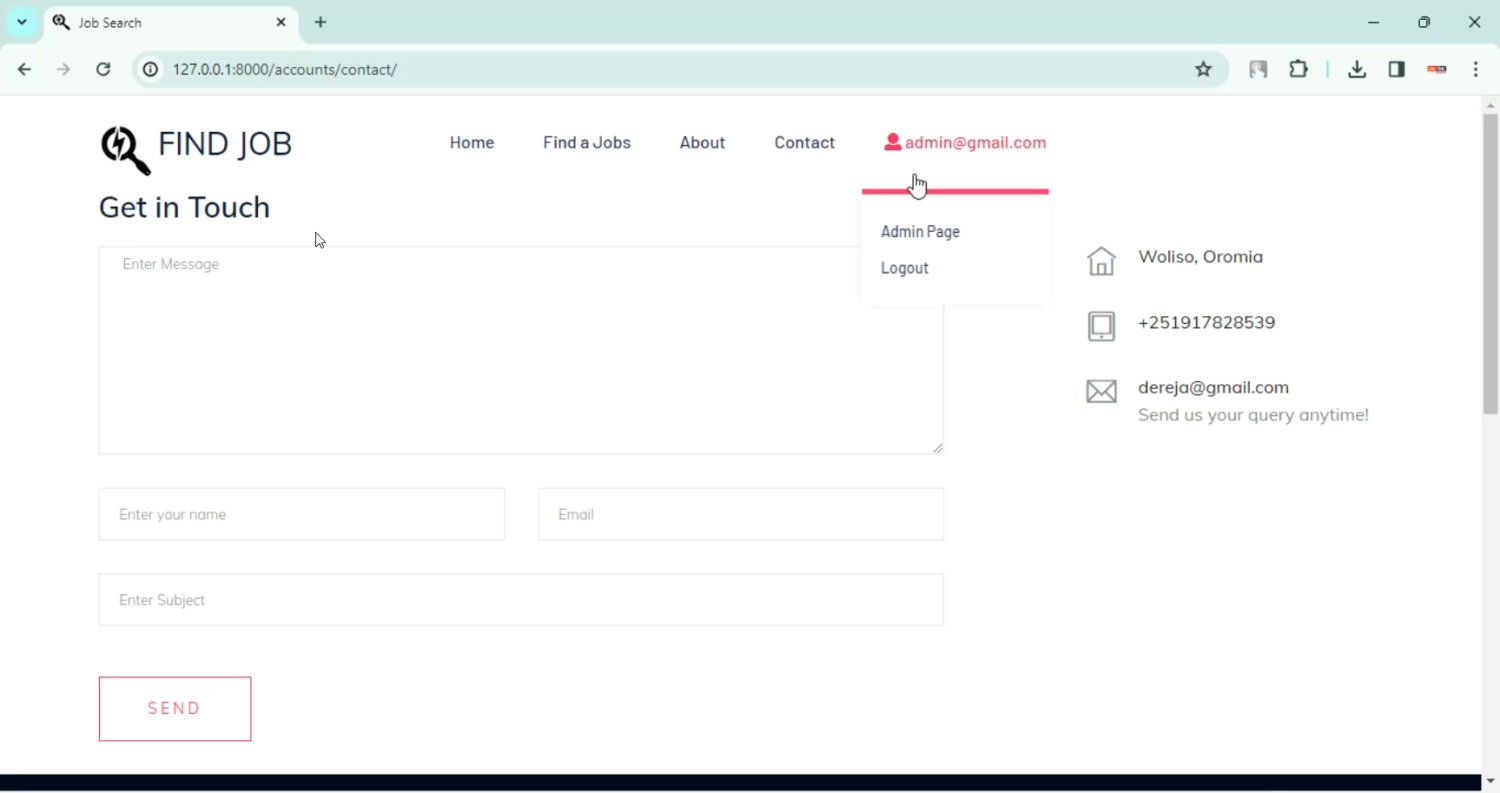
Task: Bookmark this page with the star icon
Action: (1203, 69)
